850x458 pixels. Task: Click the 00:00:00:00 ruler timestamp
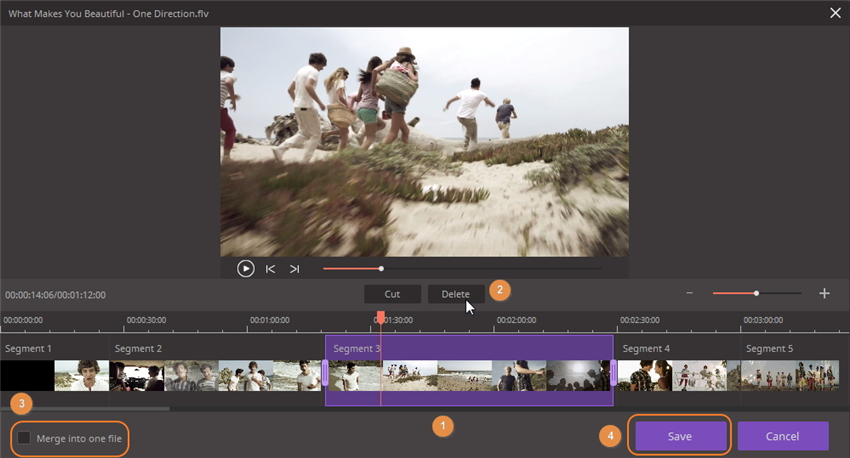[x=23, y=320]
